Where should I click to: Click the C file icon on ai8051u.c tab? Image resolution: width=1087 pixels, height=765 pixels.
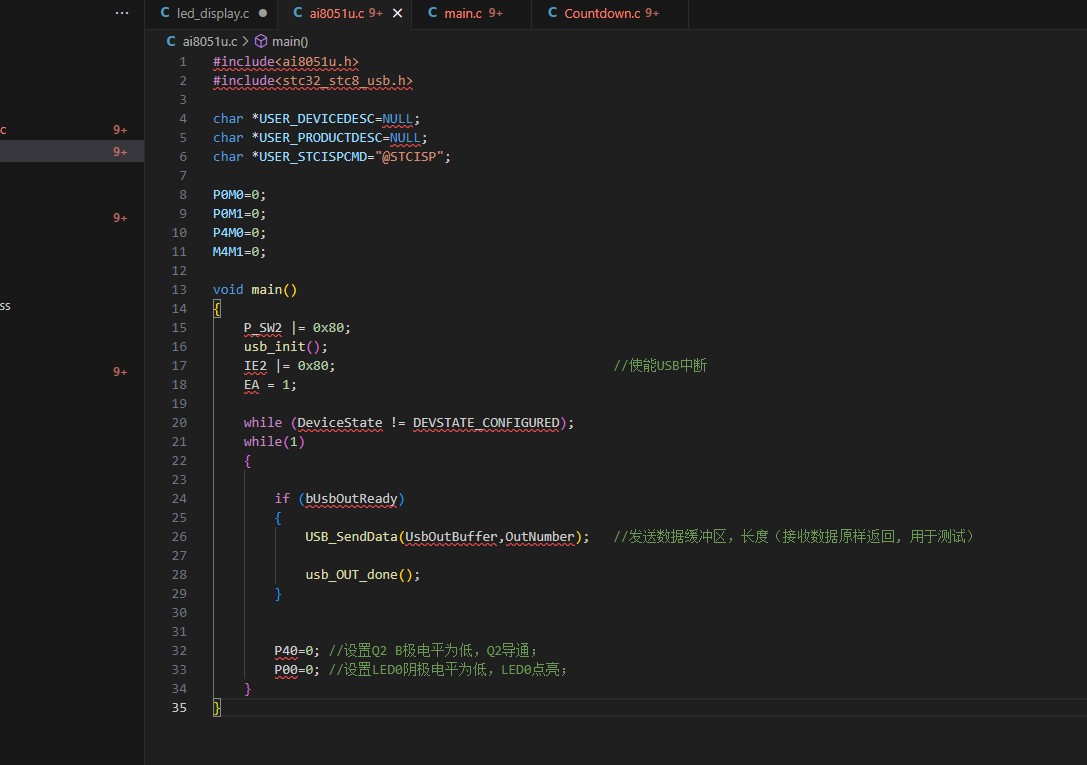point(298,13)
